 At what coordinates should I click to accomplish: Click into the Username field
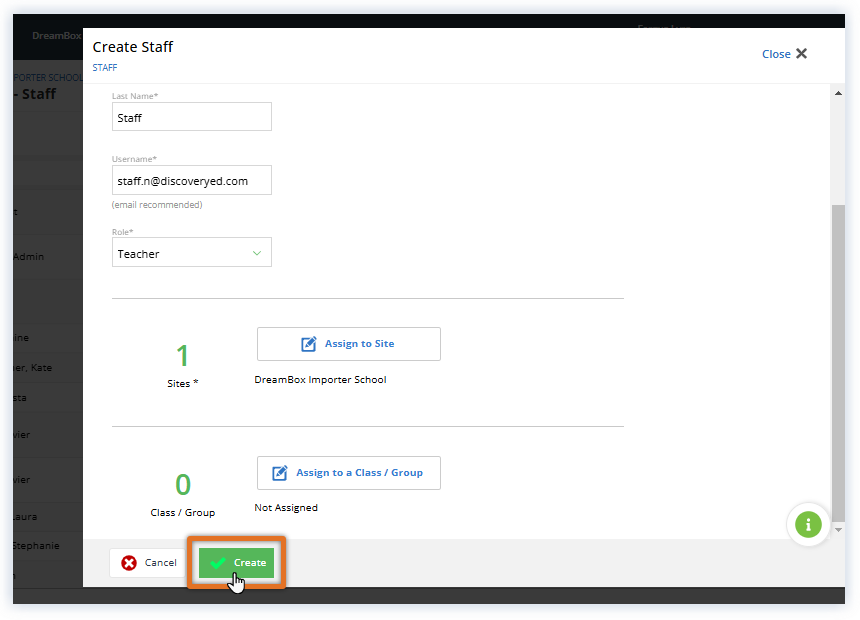(191, 180)
